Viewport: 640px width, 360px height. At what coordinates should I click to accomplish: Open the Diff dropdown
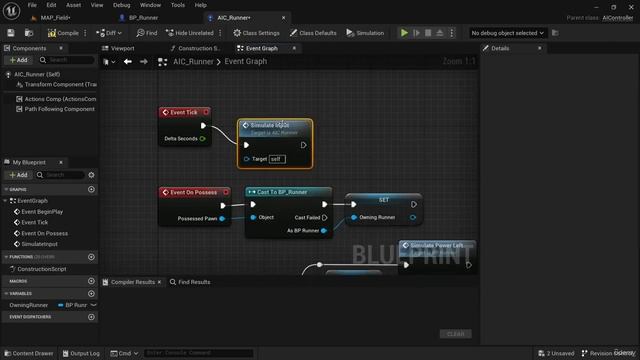pyautogui.click(x=109, y=33)
